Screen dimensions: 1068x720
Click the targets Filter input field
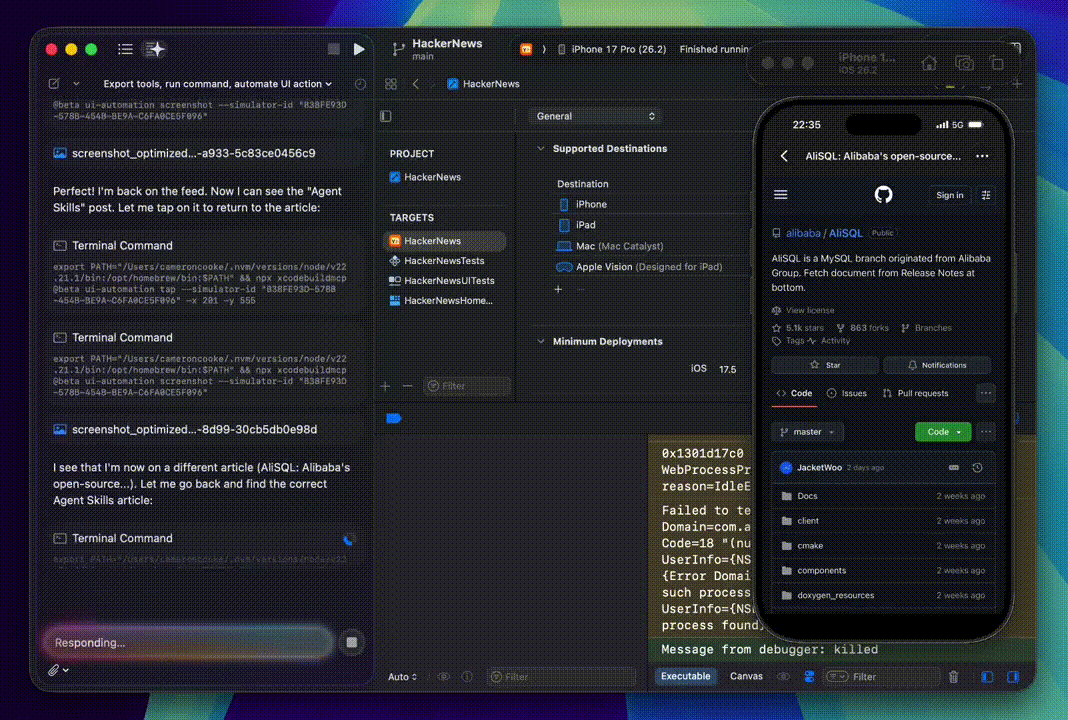467,385
